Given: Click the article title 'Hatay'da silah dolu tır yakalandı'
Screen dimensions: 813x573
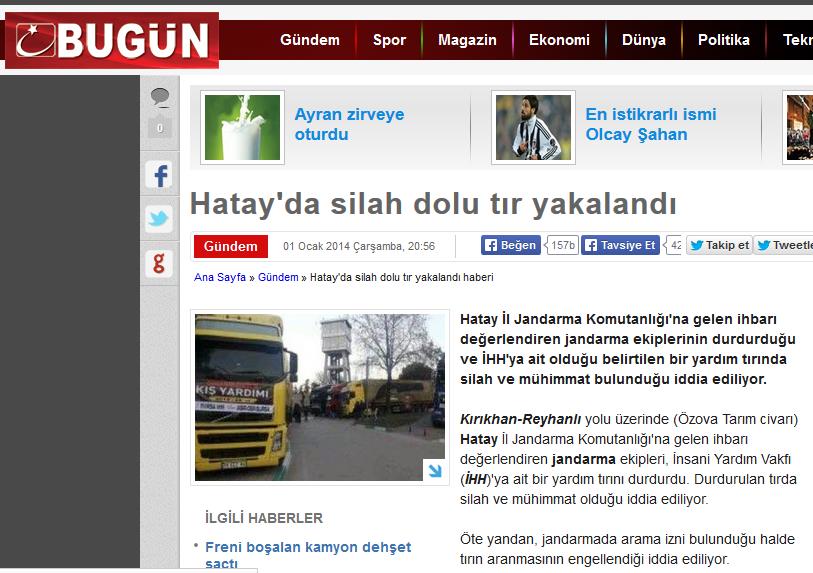Looking at the screenshot, I should [x=433, y=203].
